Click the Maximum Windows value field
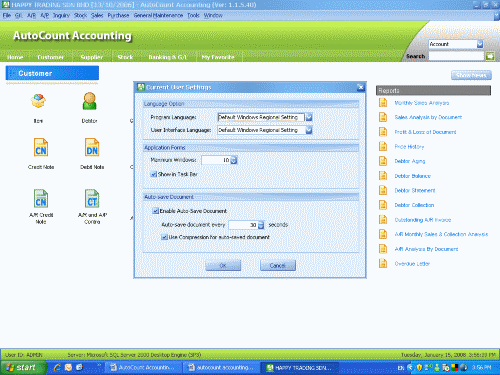This screenshot has width=500, height=375. click(x=216, y=160)
